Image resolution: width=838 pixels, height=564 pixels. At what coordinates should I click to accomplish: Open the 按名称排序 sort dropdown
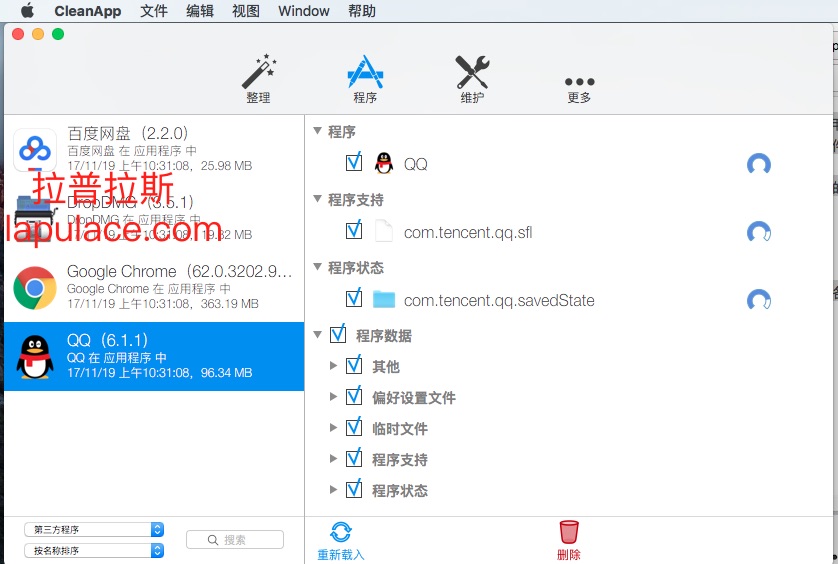94,550
